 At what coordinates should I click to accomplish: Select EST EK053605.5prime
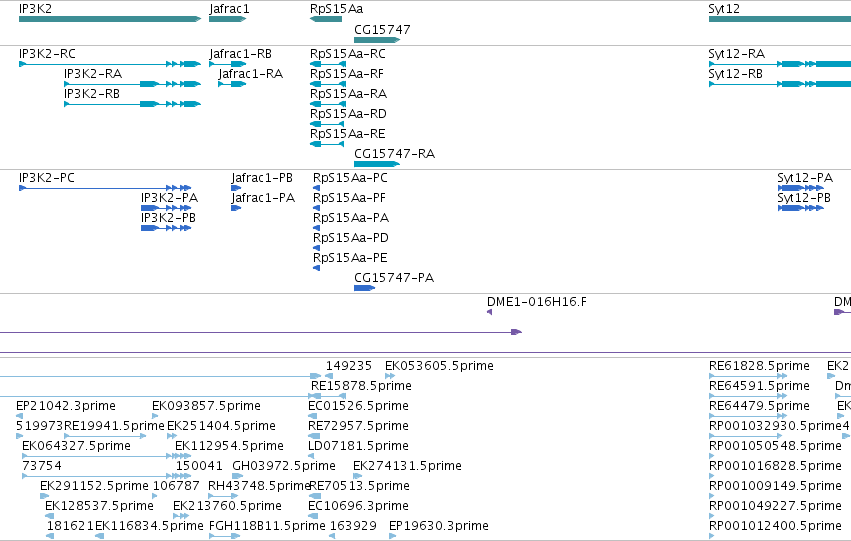pyautogui.click(x=390, y=376)
